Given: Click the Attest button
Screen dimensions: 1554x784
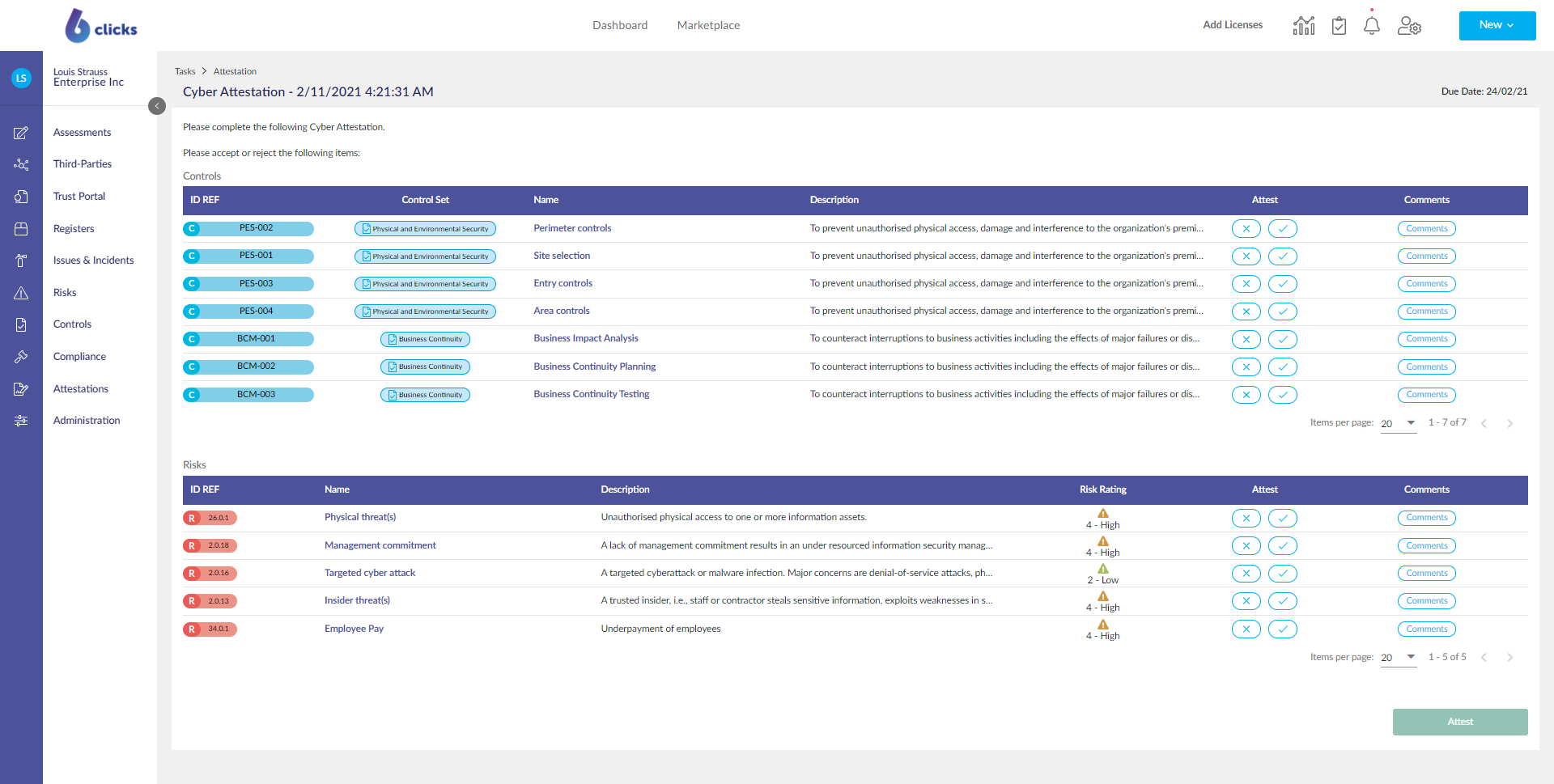Looking at the screenshot, I should tap(1460, 722).
